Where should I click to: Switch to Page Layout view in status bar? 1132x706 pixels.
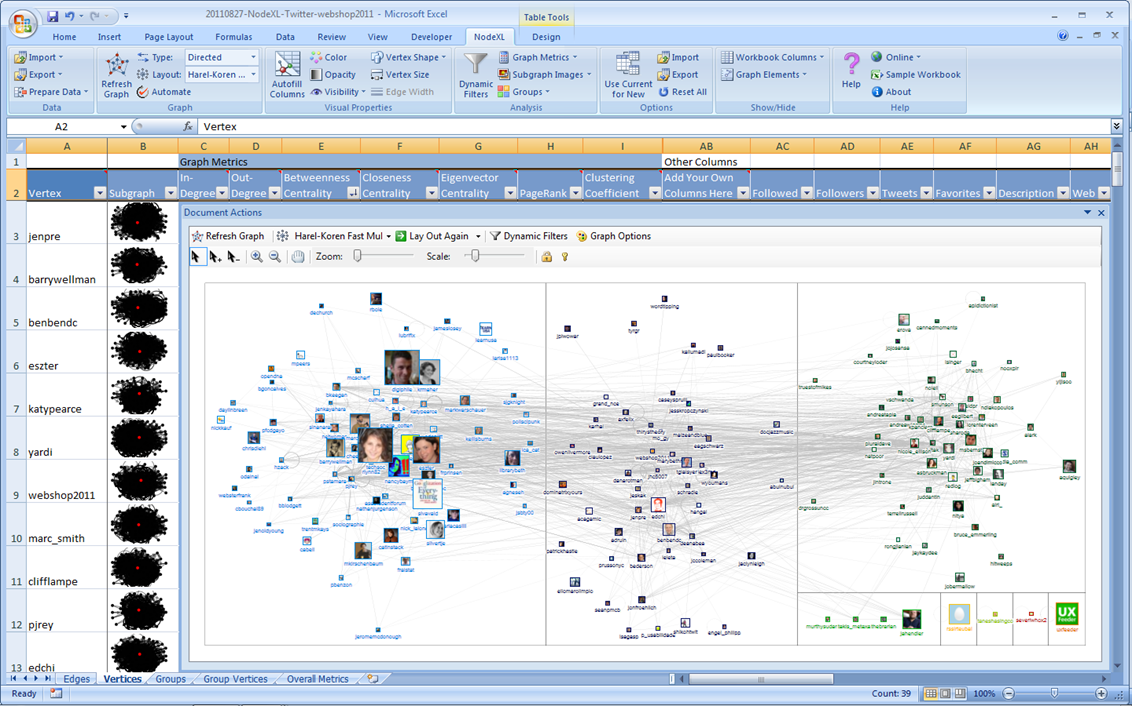[x=946, y=694]
